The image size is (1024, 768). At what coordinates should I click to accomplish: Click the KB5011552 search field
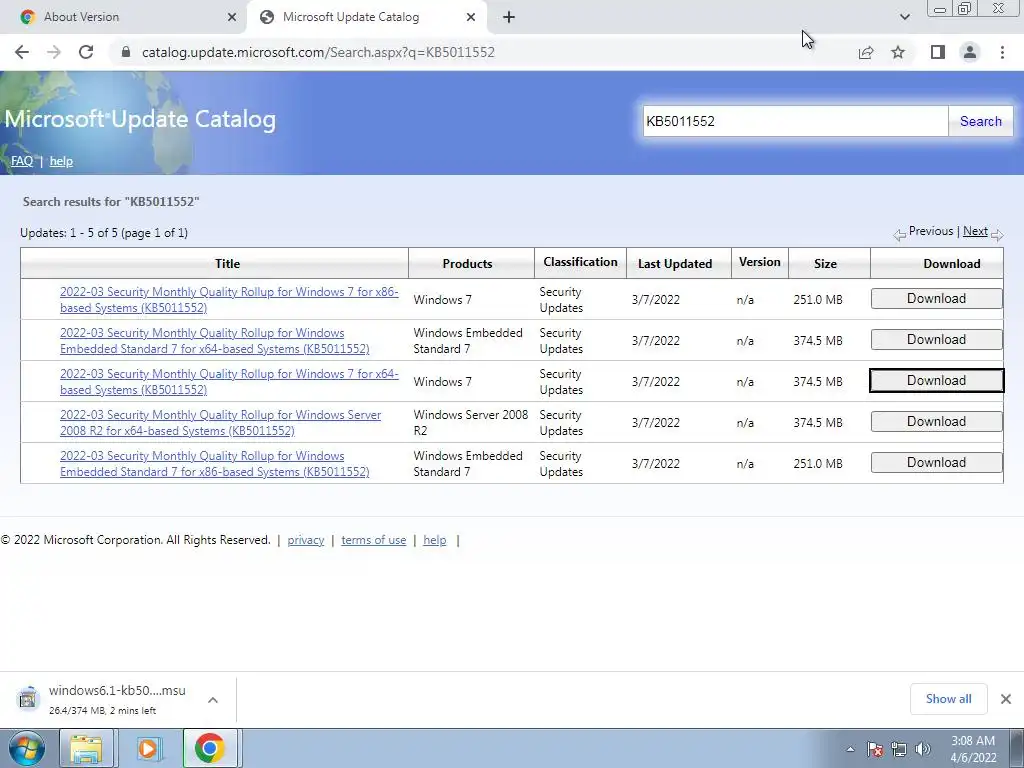[795, 121]
